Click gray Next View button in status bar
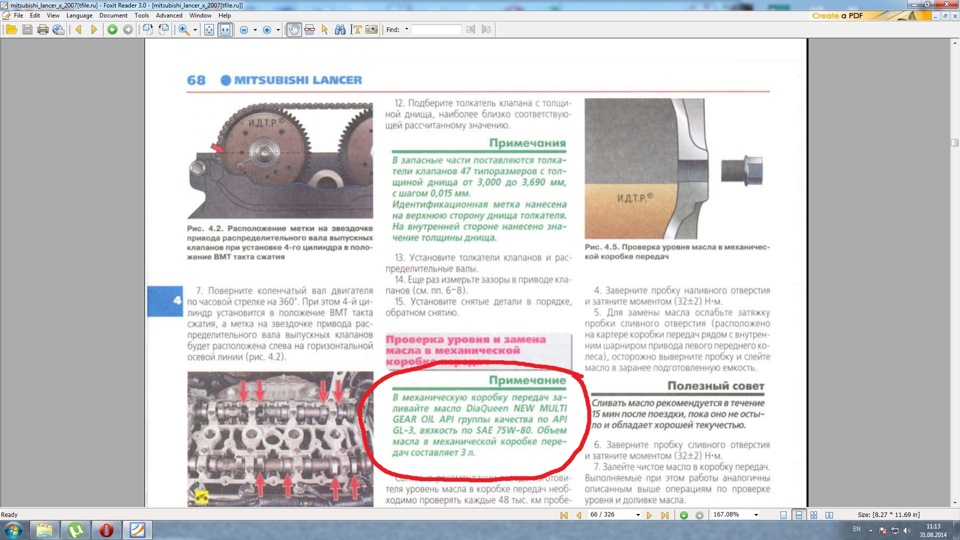The width and height of the screenshot is (960, 540). [x=699, y=515]
